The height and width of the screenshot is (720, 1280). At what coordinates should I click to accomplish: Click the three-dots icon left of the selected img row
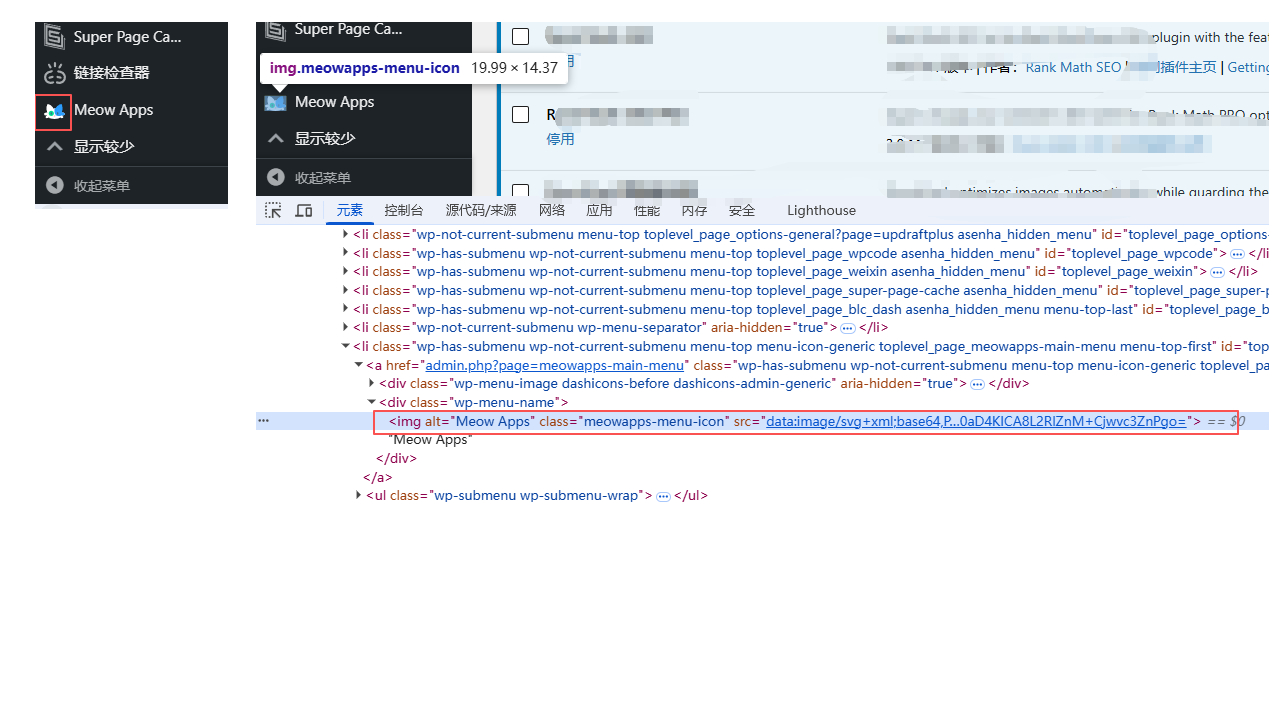(x=263, y=421)
